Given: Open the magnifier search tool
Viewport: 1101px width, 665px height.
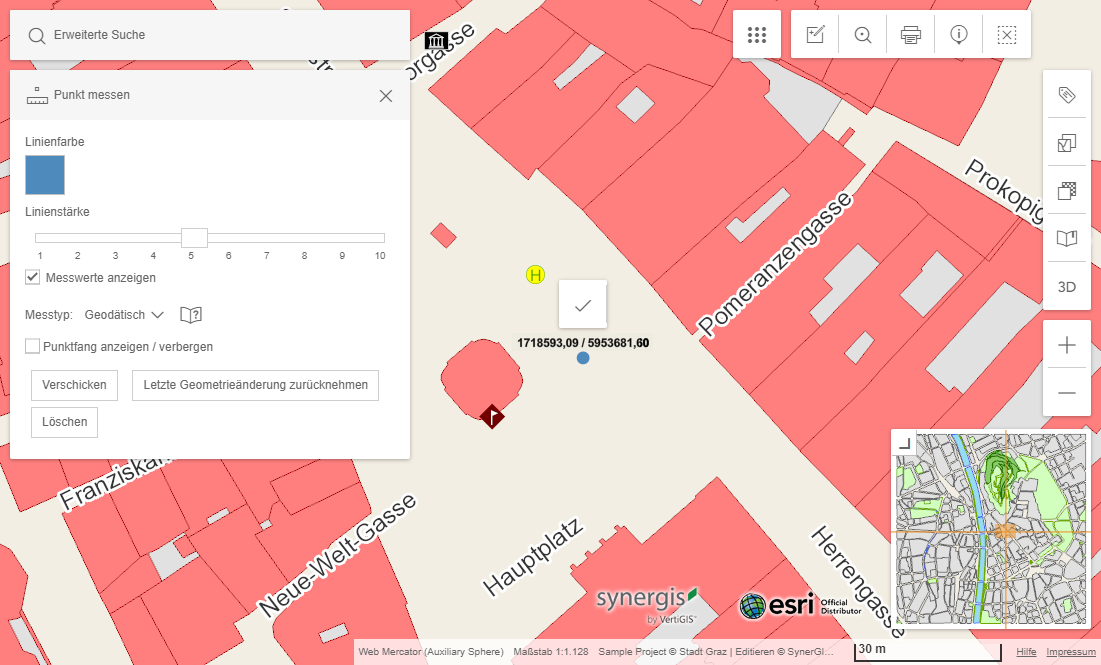Looking at the screenshot, I should coord(862,33).
